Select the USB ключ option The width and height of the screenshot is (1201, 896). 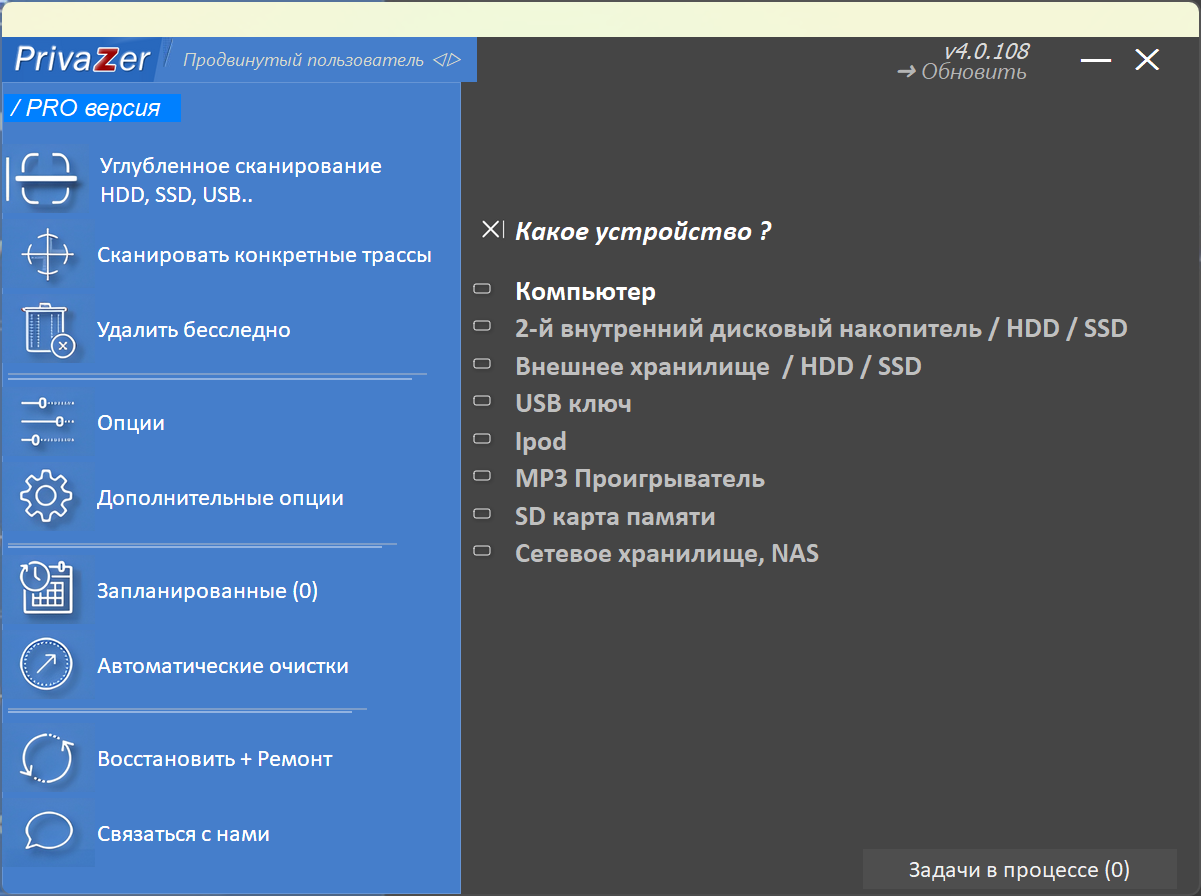click(573, 403)
